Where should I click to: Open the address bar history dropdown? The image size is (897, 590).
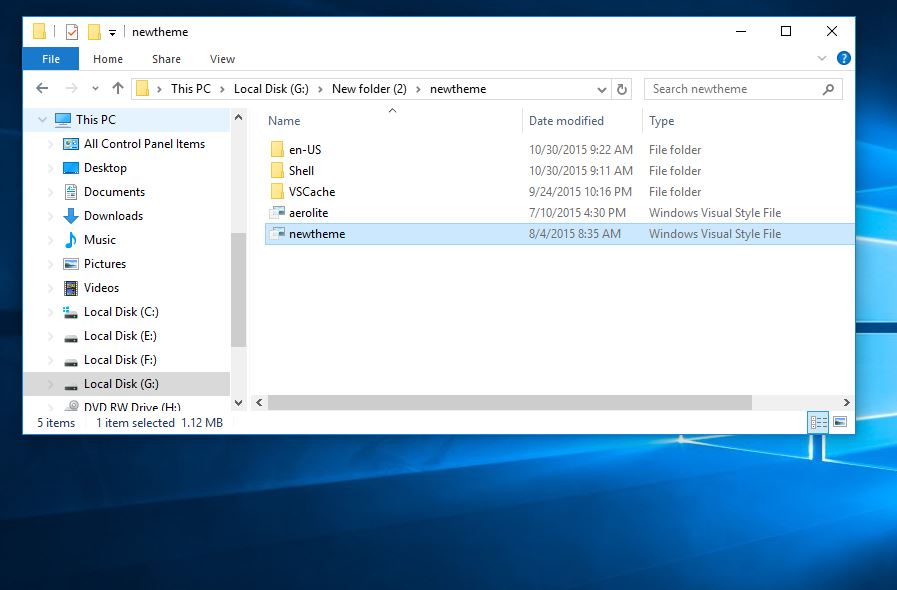pos(602,89)
